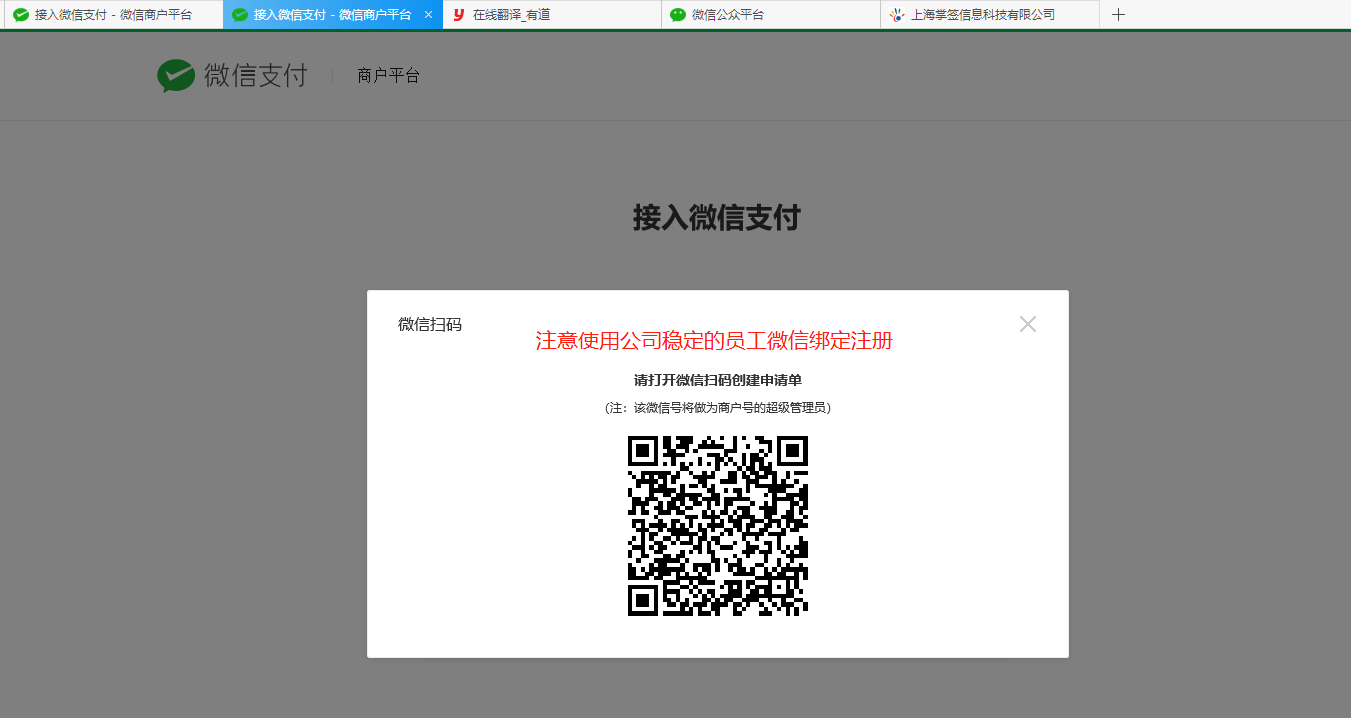Select the active 接入微信支付 browser tab
The height and width of the screenshot is (718, 1351).
pos(333,15)
